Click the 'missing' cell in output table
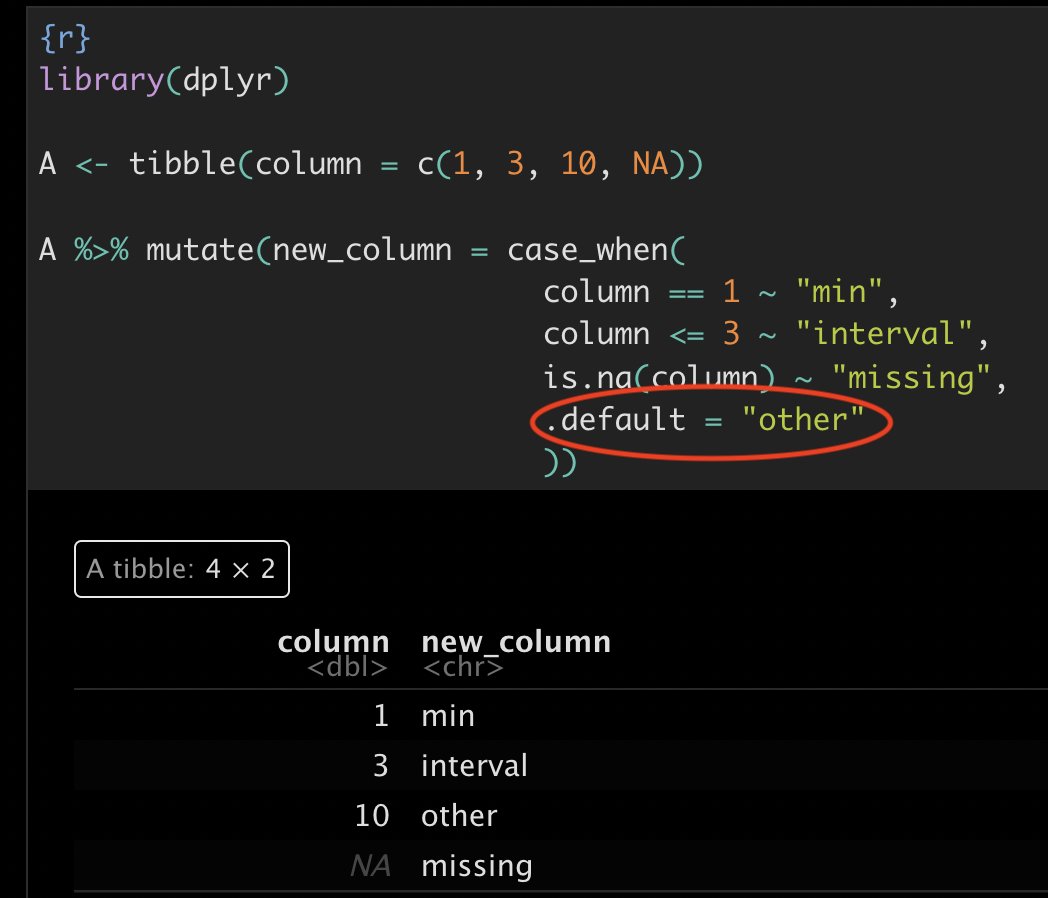1048x898 pixels. tap(477, 866)
